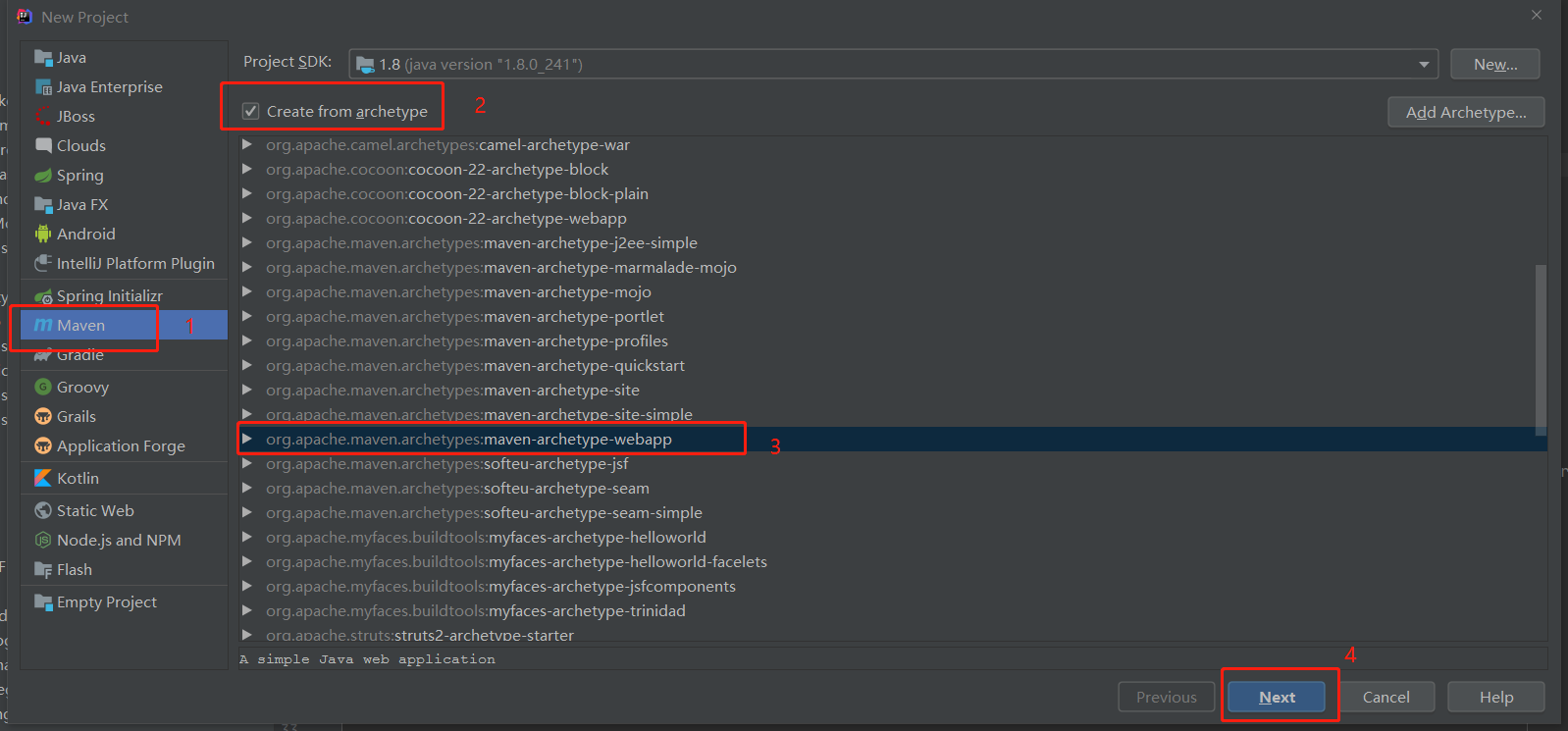Viewport: 1568px width, 731px height.
Task: Toggle Create from archetype checkbox
Action: [251, 112]
